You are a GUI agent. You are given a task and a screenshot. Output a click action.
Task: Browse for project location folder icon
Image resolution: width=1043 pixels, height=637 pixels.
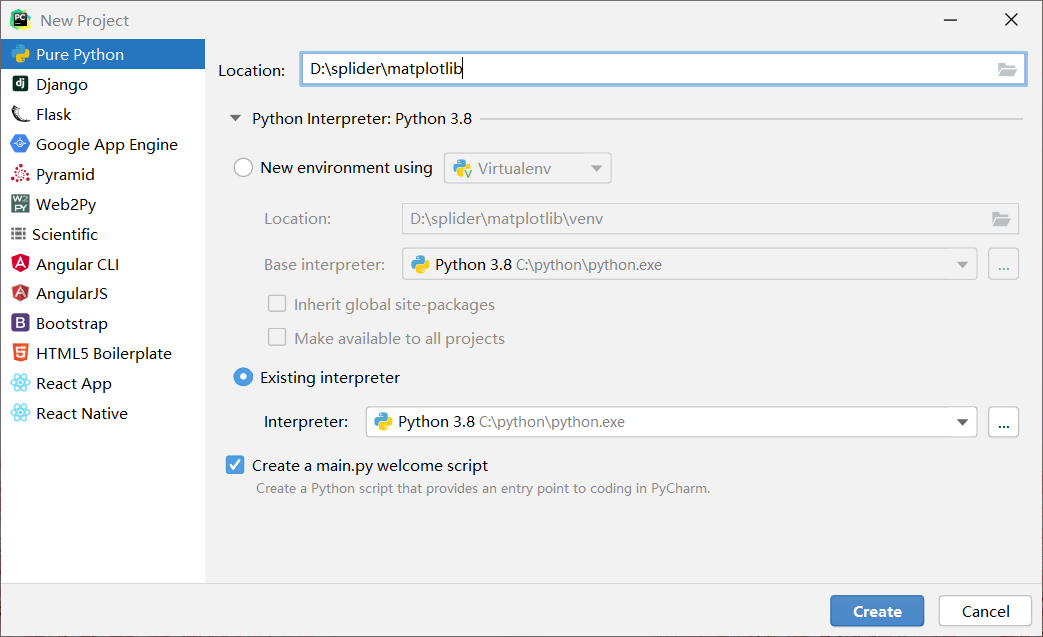click(1007, 69)
